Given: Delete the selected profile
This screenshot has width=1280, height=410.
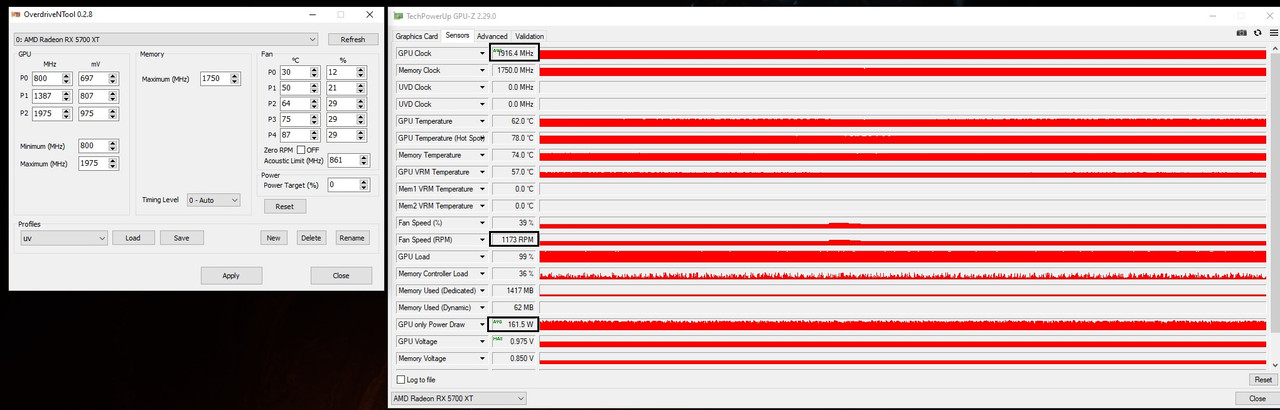Looking at the screenshot, I should pos(311,238).
